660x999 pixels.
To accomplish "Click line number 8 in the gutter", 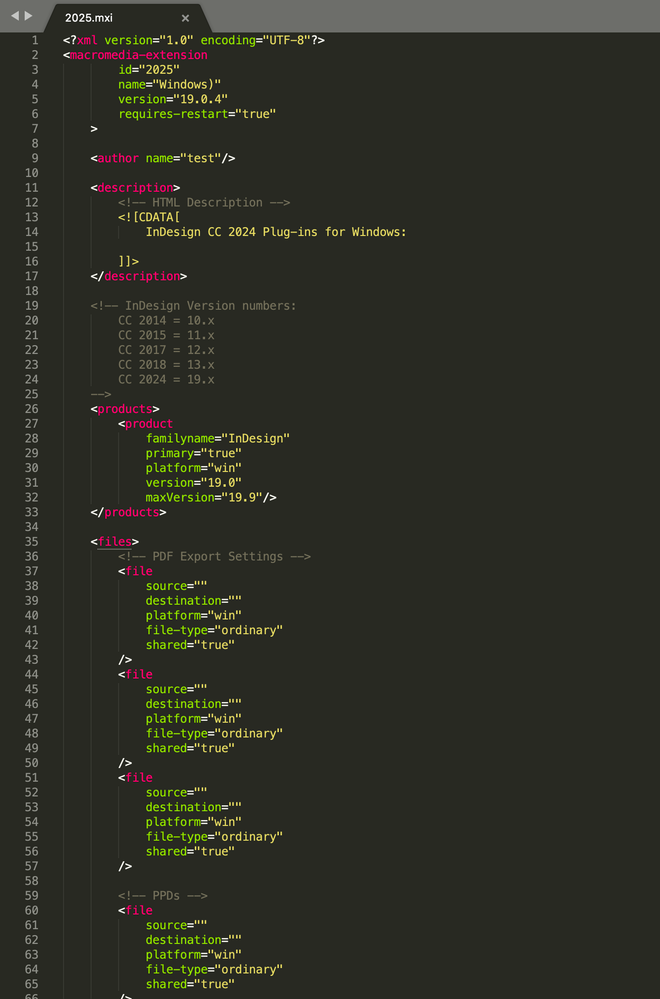I will click(35, 143).
